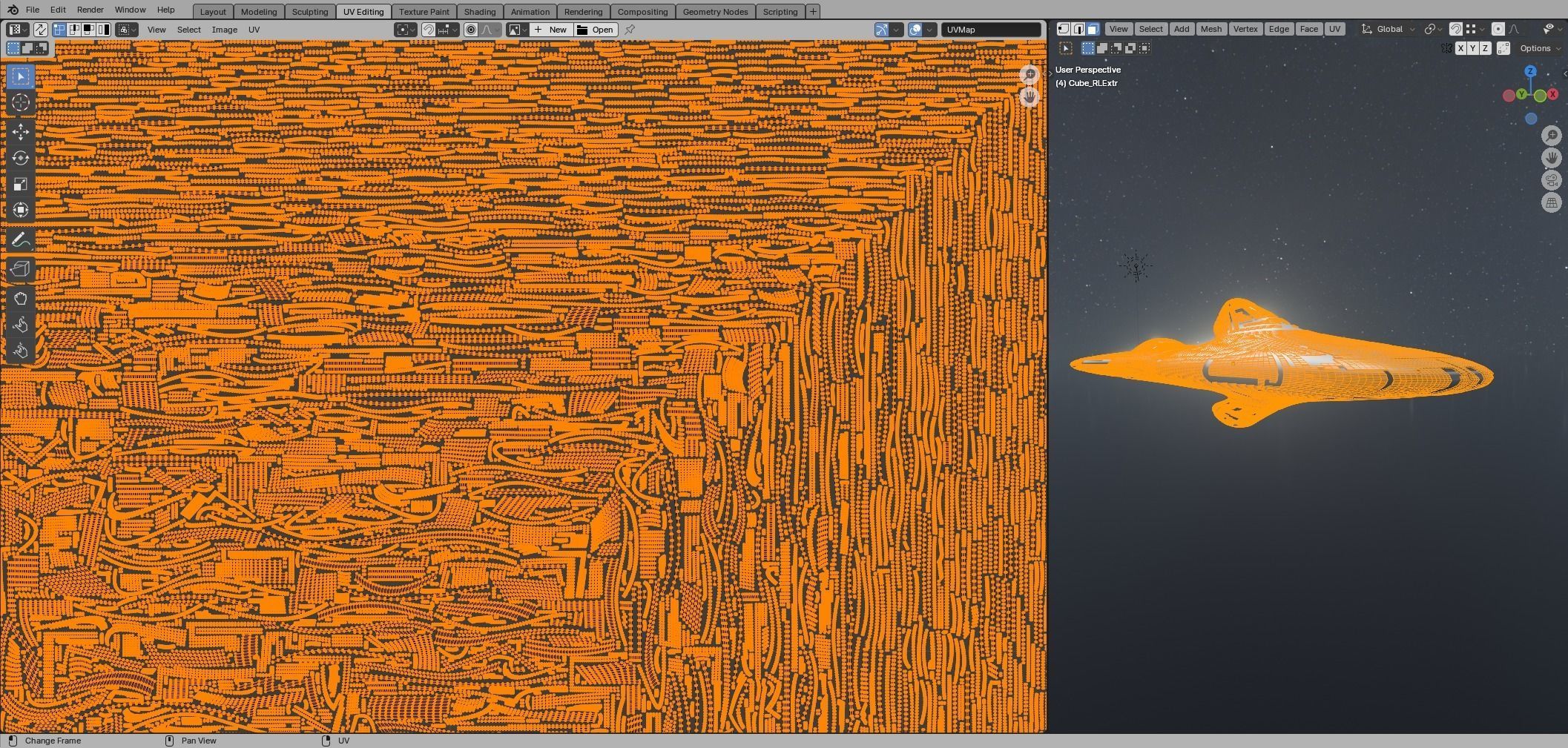This screenshot has height=748, width=1568.
Task: Click the UV editor pan hand icon
Action: (1030, 96)
